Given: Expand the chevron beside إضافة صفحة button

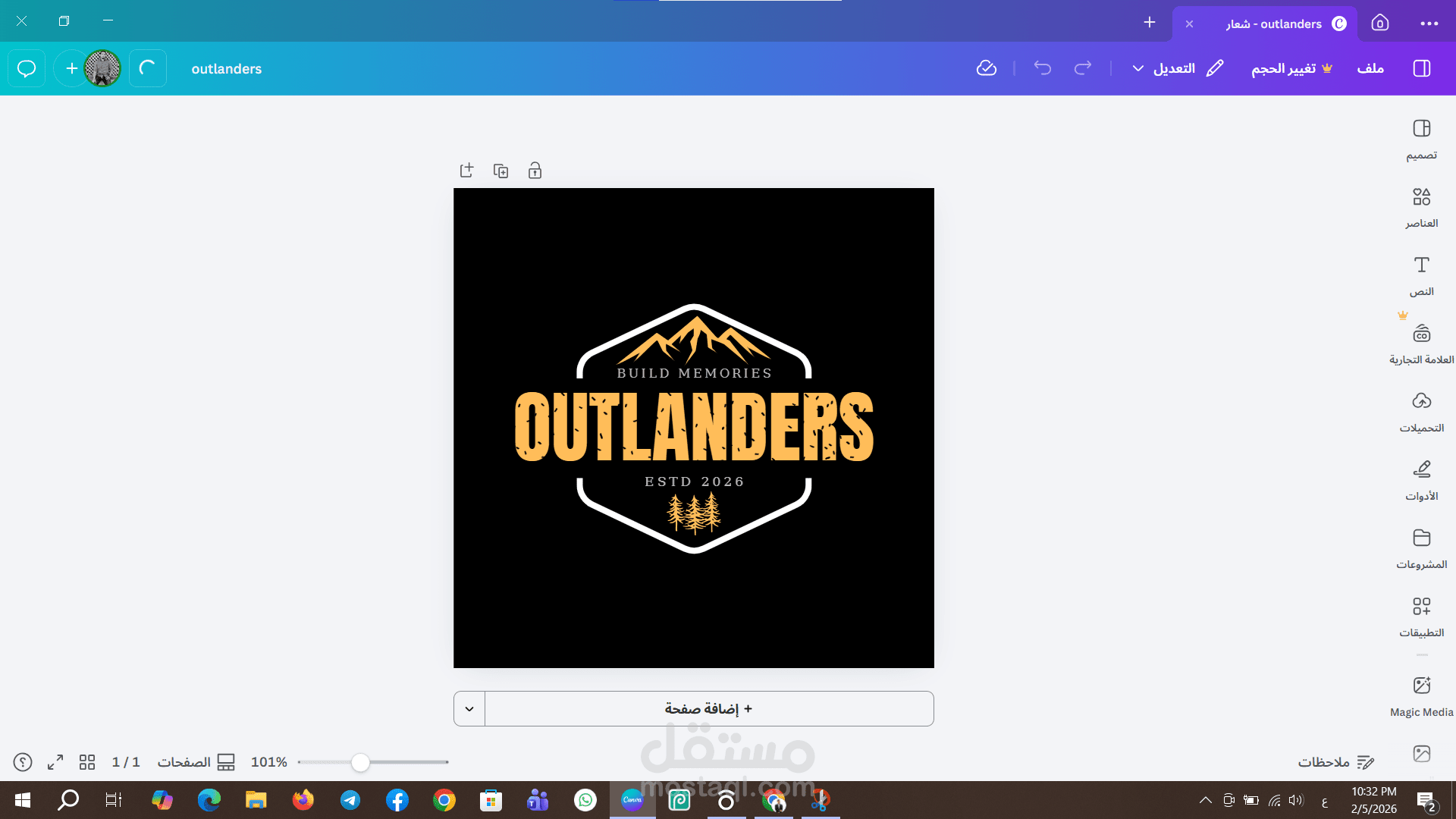Looking at the screenshot, I should [469, 709].
